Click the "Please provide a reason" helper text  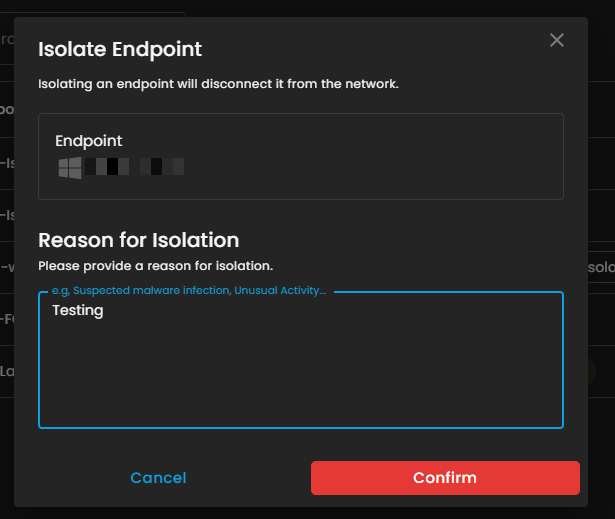point(156,266)
